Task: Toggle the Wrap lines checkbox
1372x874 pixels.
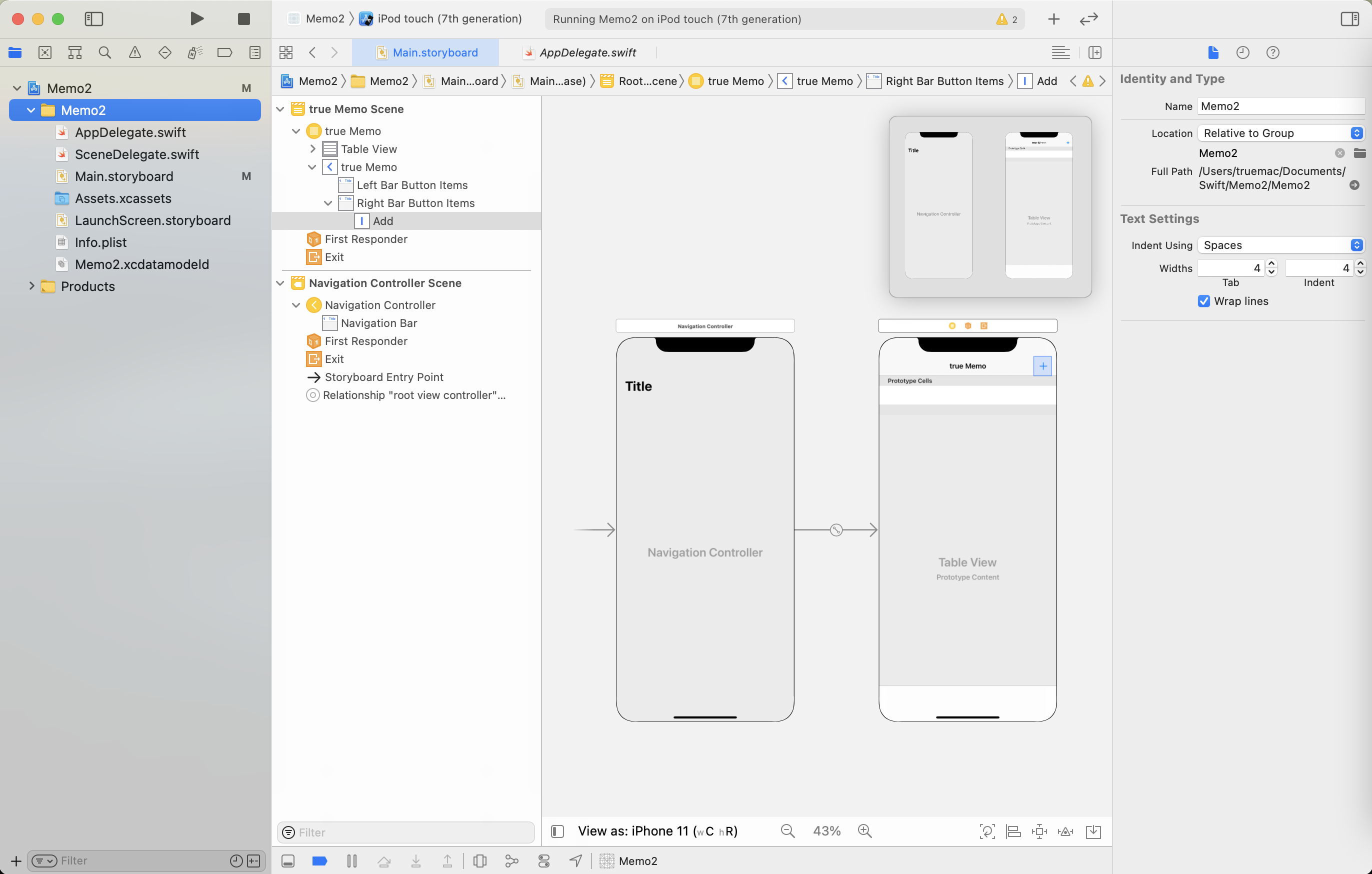Action: [x=1204, y=301]
